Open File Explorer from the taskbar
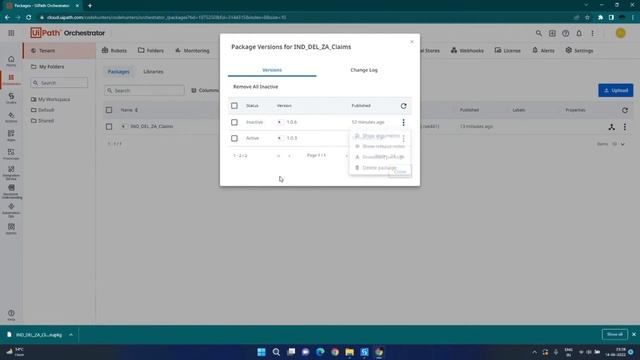640x360 pixels. 350,352
